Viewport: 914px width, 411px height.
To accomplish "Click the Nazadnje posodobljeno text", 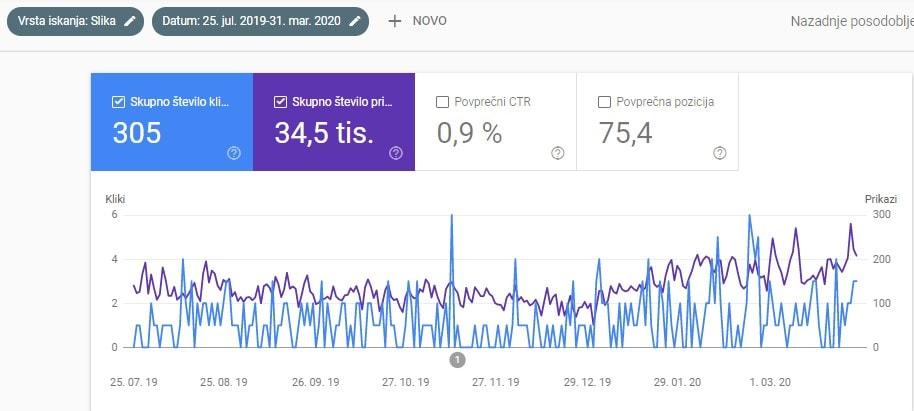I will coord(852,22).
